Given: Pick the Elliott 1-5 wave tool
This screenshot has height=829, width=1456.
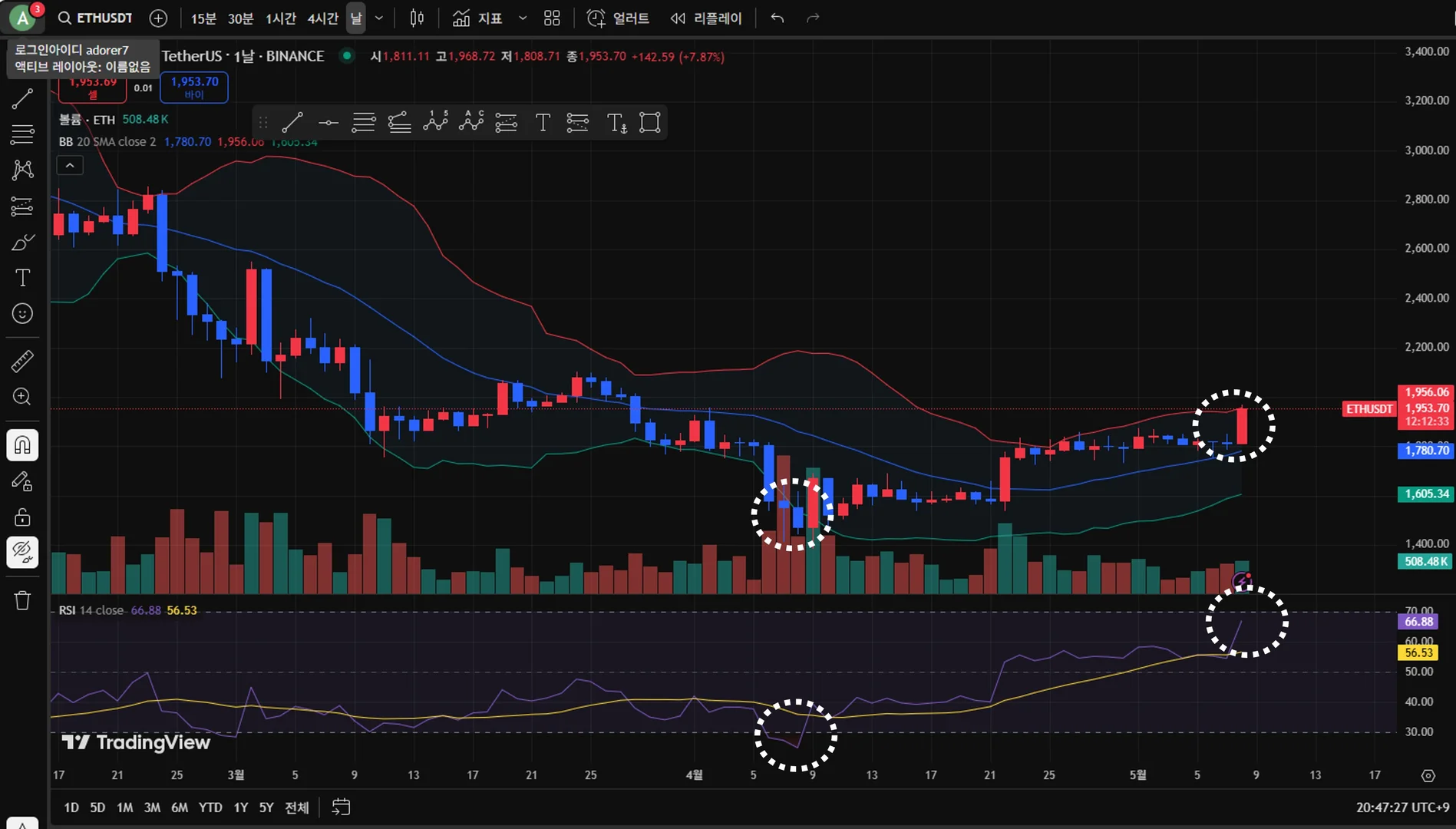Looking at the screenshot, I should pos(435,123).
